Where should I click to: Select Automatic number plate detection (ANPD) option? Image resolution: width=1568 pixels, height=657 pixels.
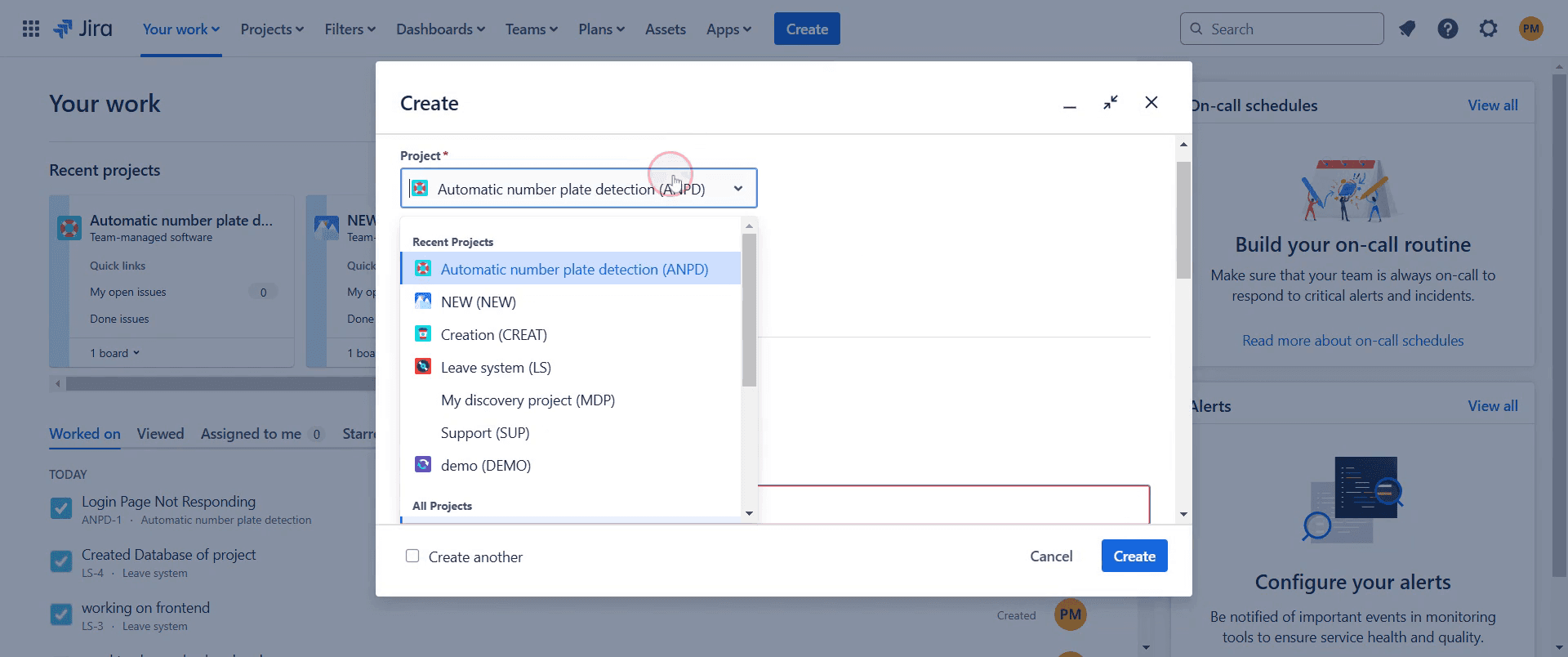point(571,269)
